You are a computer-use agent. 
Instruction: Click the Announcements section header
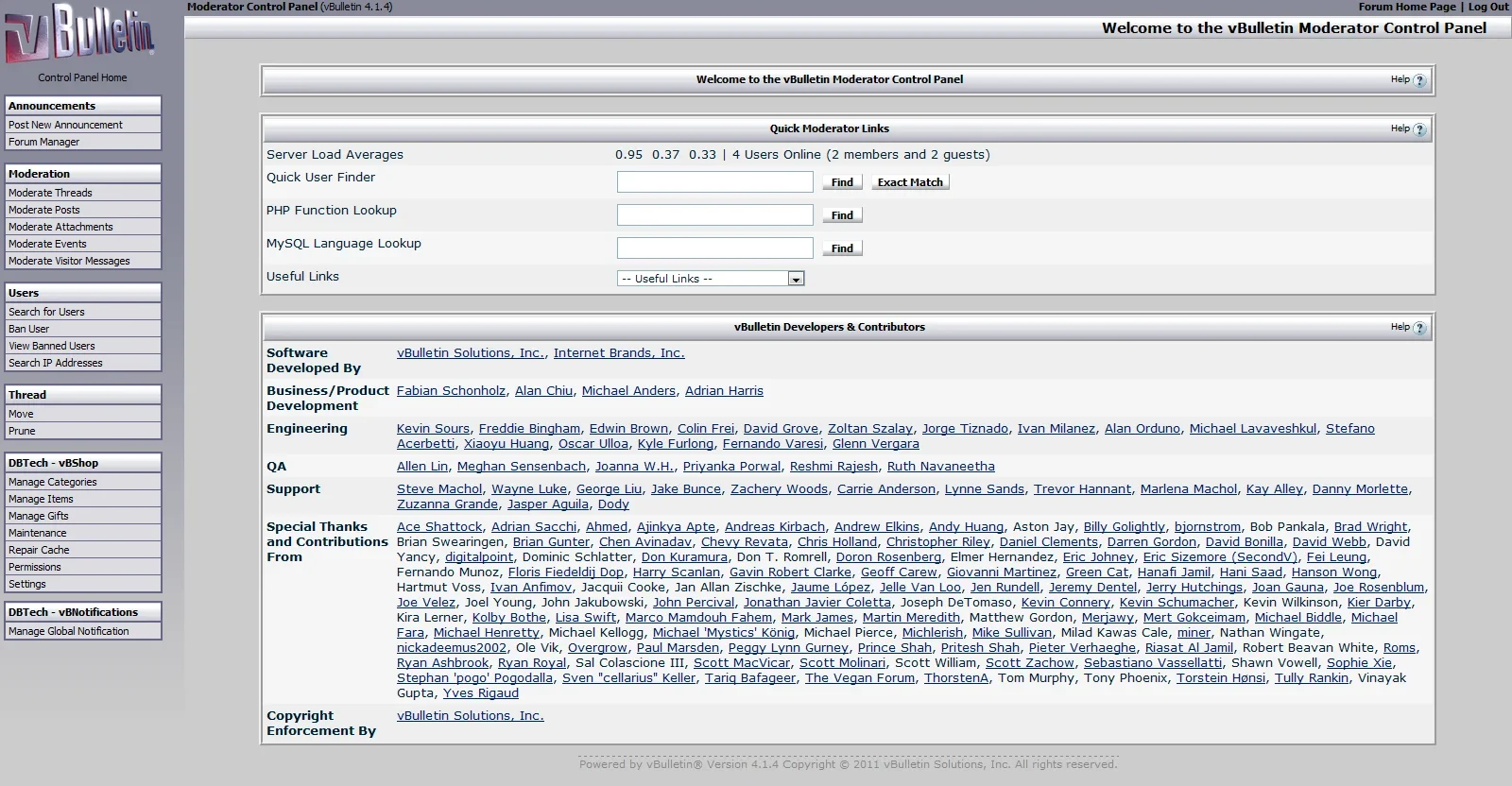83,106
